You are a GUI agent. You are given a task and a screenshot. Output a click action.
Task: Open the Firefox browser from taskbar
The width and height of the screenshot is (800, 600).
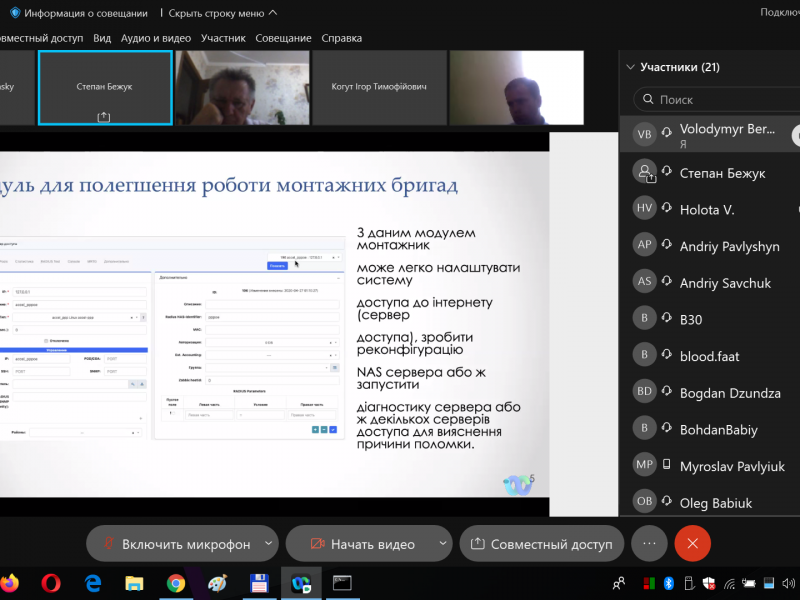(9, 583)
